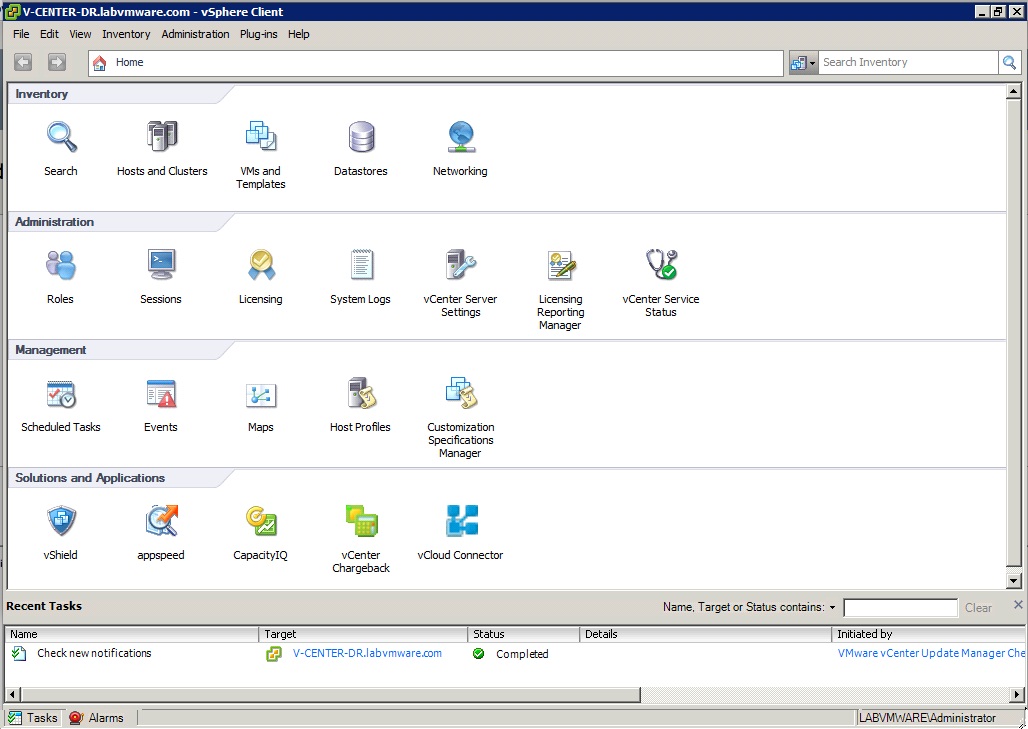Click the Home address bar field
1028x729 pixels.
click(436, 63)
